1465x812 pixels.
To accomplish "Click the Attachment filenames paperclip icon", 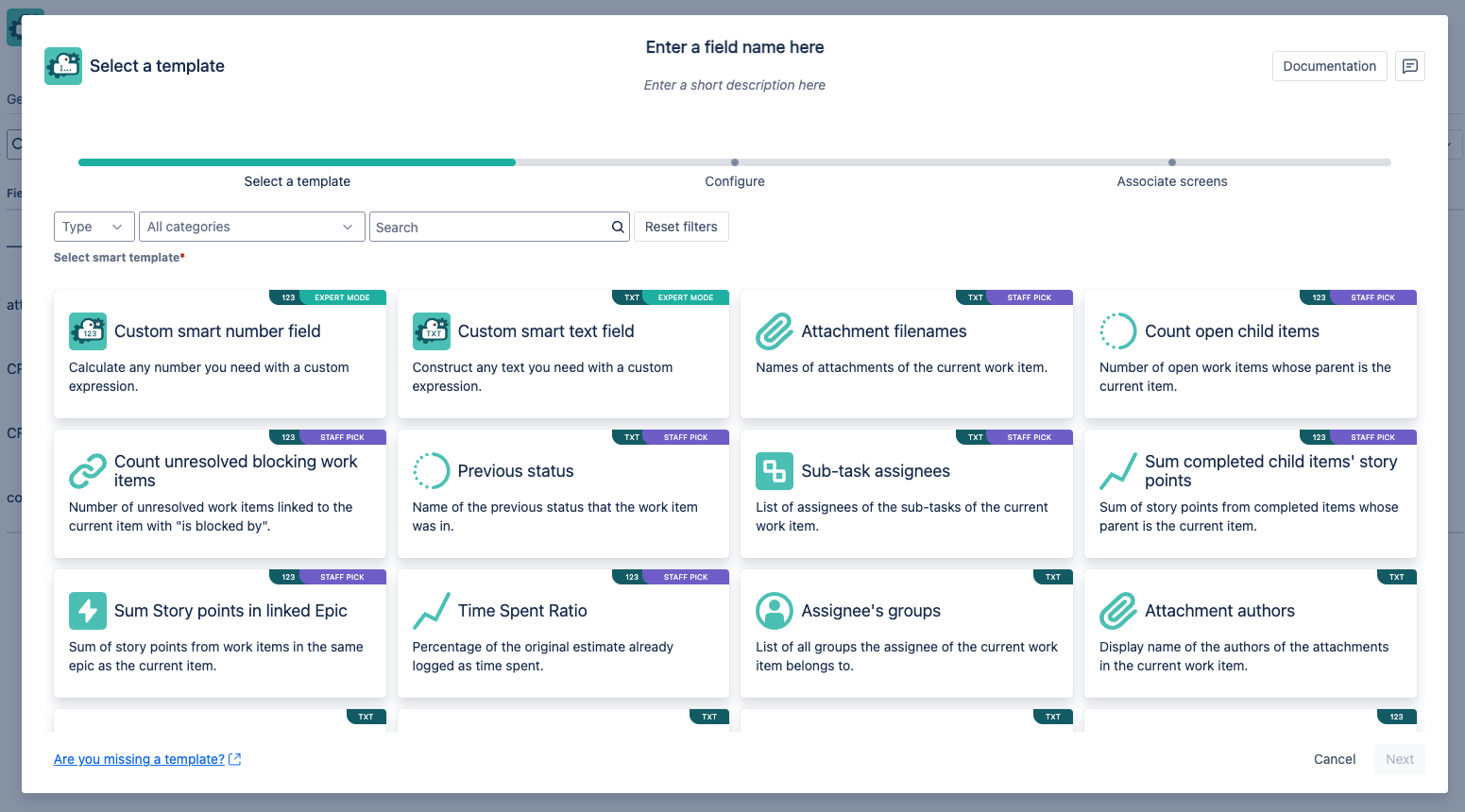I will point(775,331).
